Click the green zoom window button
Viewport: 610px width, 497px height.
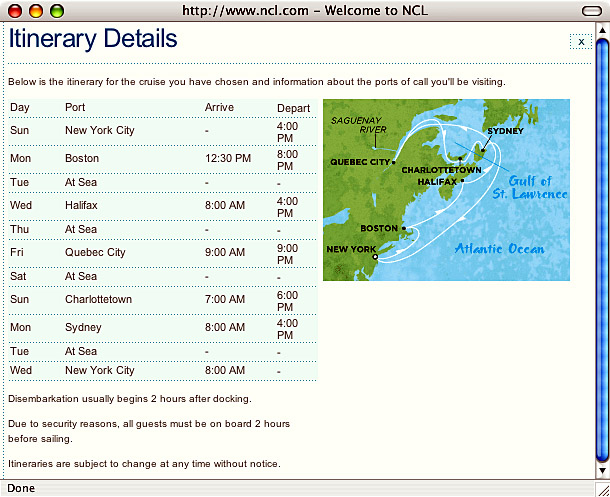pos(56,10)
